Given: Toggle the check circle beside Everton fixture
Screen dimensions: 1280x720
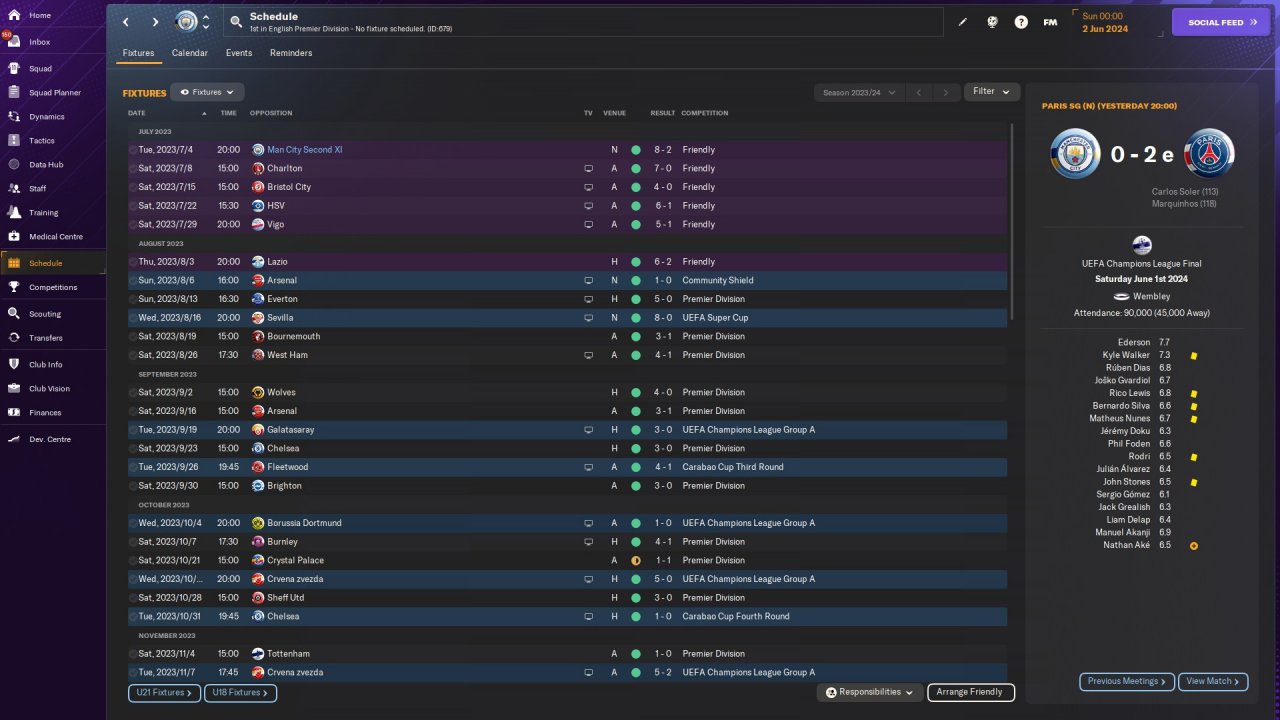Looking at the screenshot, I should (x=133, y=299).
